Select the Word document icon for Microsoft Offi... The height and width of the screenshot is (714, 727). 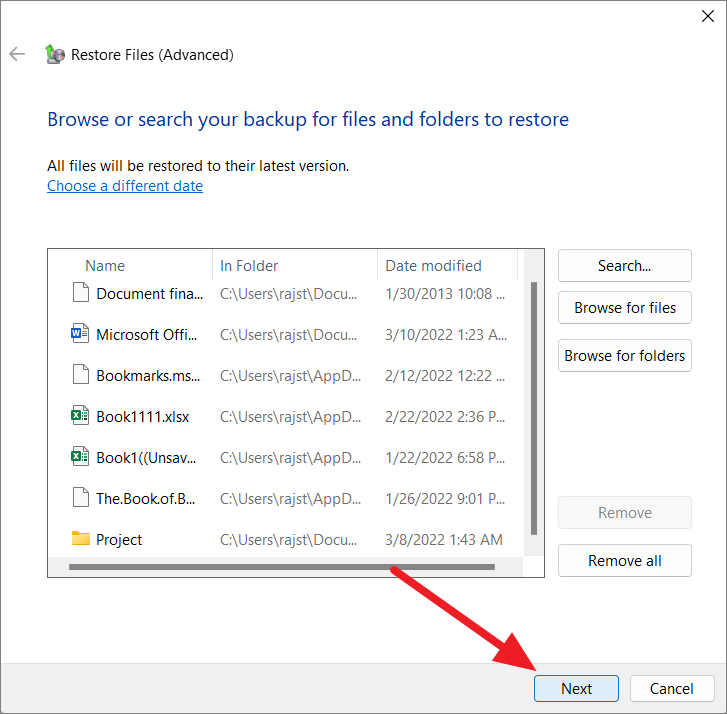[x=80, y=334]
